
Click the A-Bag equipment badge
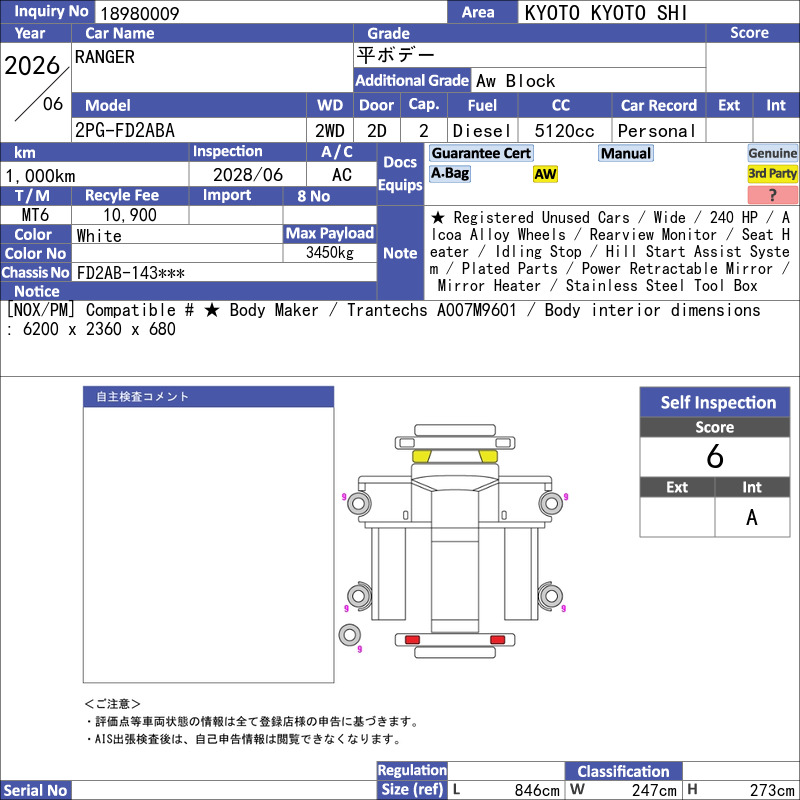(x=449, y=173)
